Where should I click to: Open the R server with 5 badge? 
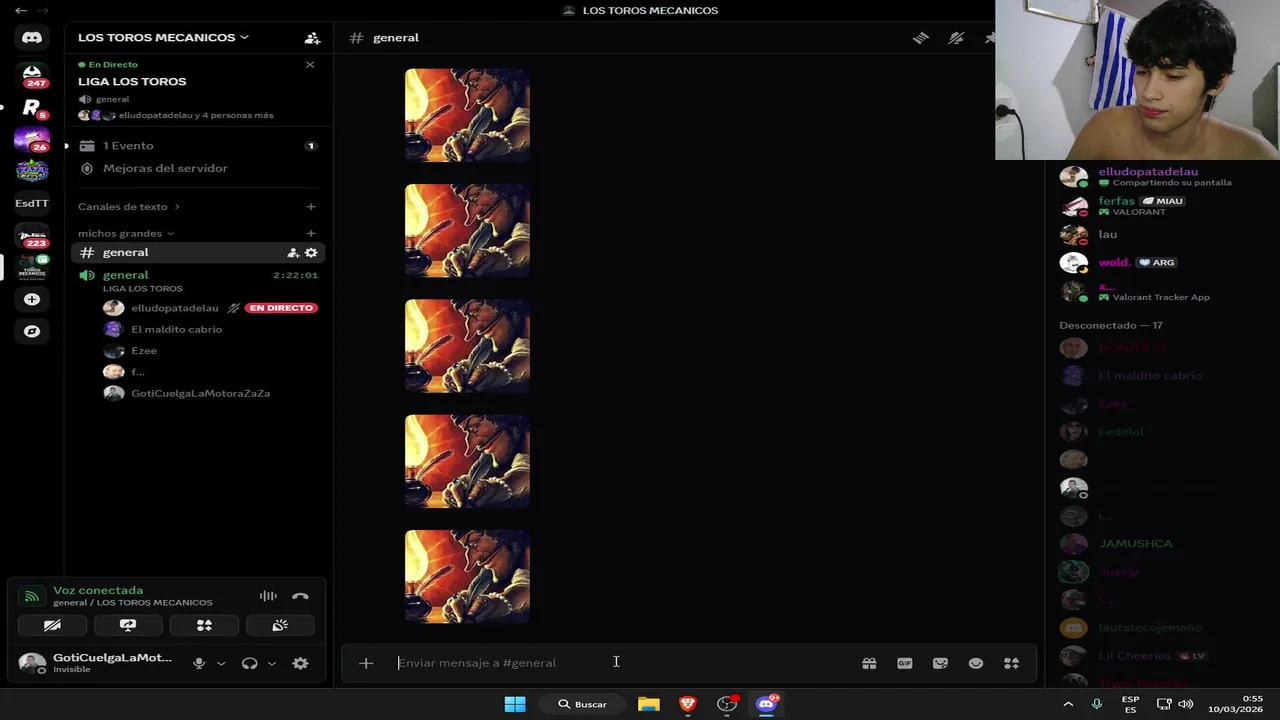point(32,108)
